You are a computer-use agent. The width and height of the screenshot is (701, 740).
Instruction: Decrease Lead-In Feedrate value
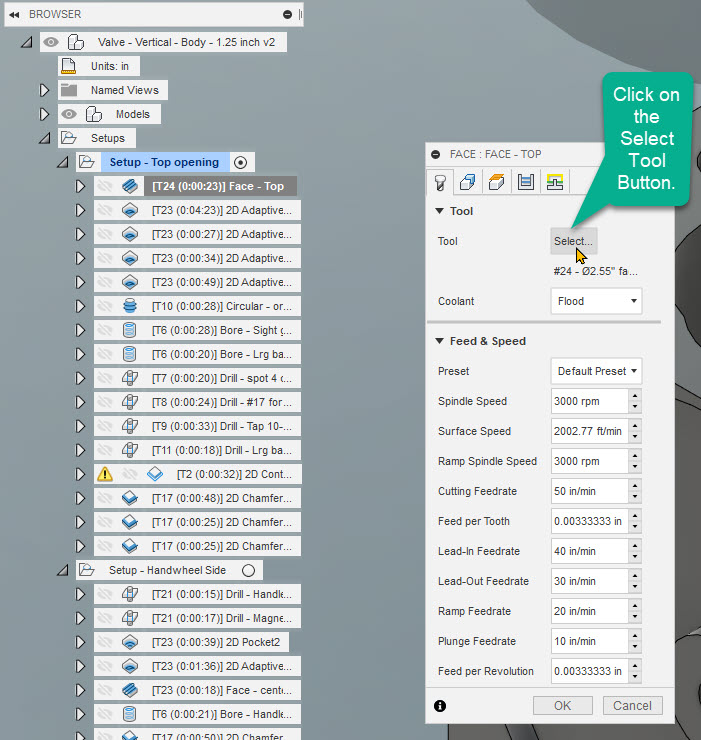[x=635, y=557]
